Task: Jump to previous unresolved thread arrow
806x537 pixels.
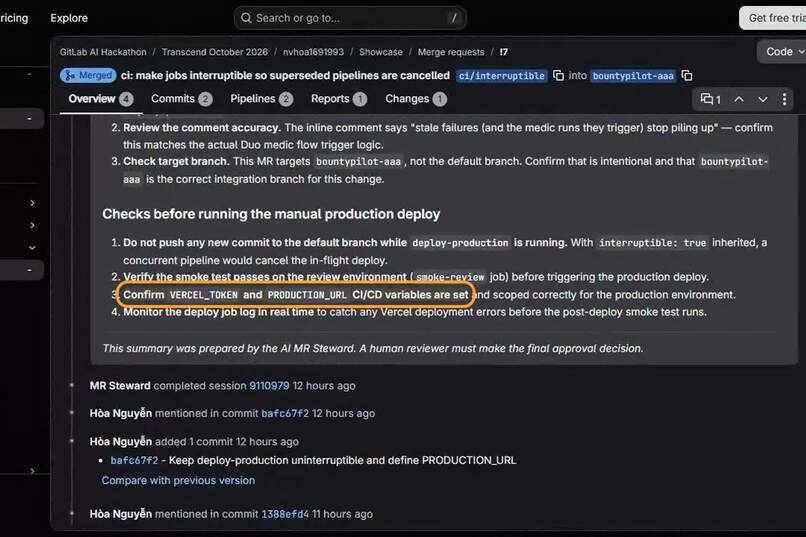Action: 739,99
